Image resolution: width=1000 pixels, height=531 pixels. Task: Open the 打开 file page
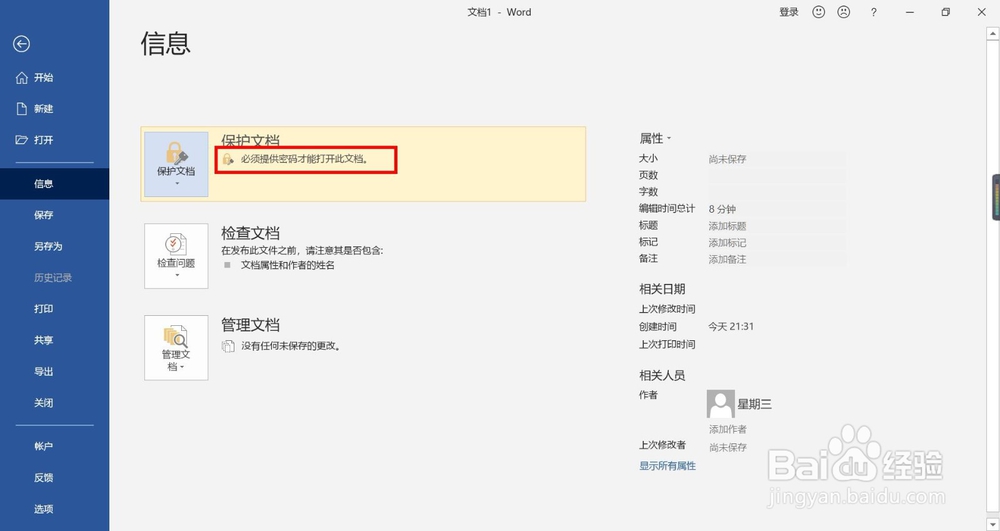click(x=43, y=140)
